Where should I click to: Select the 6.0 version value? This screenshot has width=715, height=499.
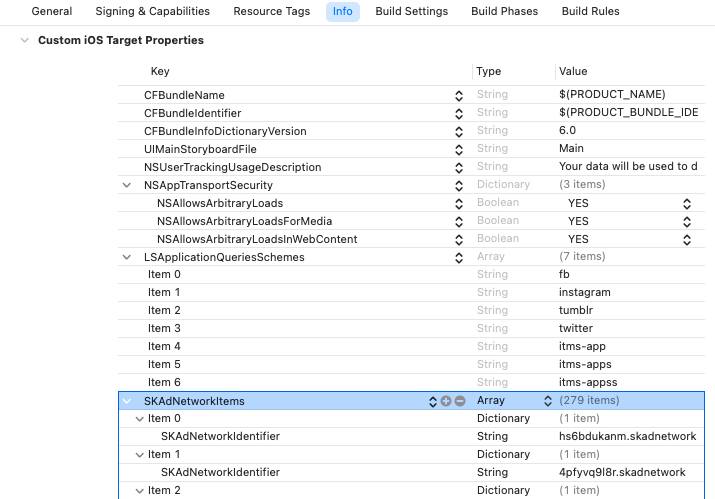pyautogui.click(x=567, y=130)
